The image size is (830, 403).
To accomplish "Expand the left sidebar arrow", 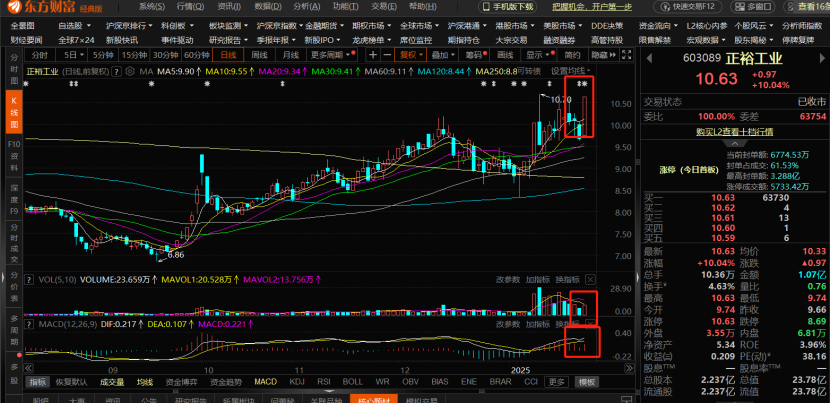I will (3, 276).
